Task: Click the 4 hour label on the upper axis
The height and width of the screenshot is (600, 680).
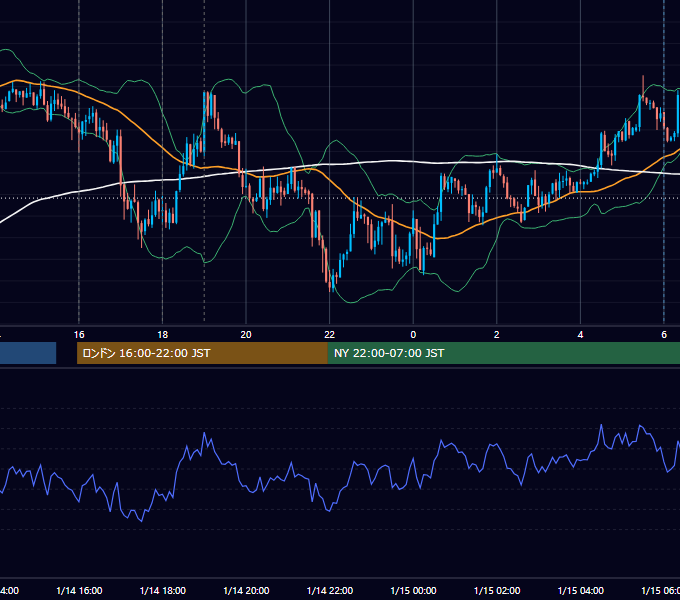Action: 580,335
